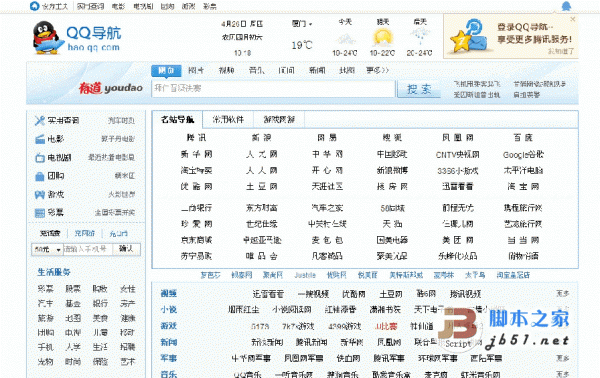600x378 pixels.
Task: Click the star and mail icon in login banner
Action: 468,36
